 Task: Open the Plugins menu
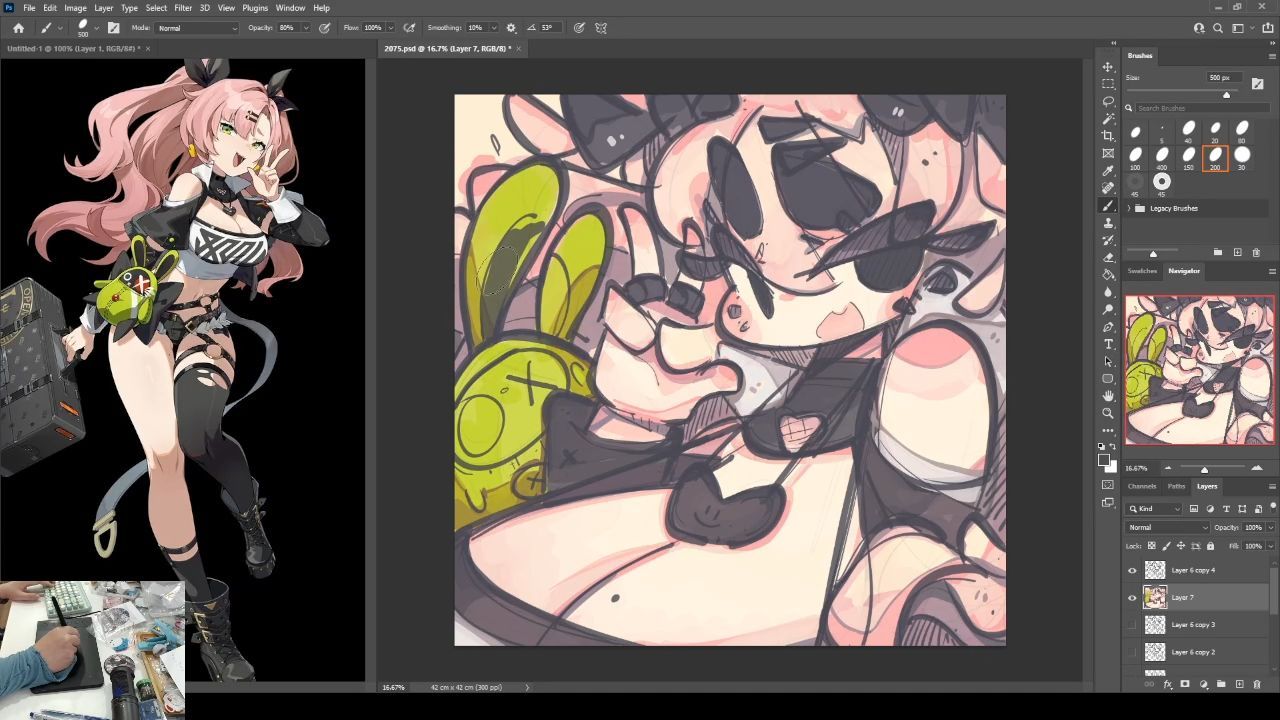255,8
